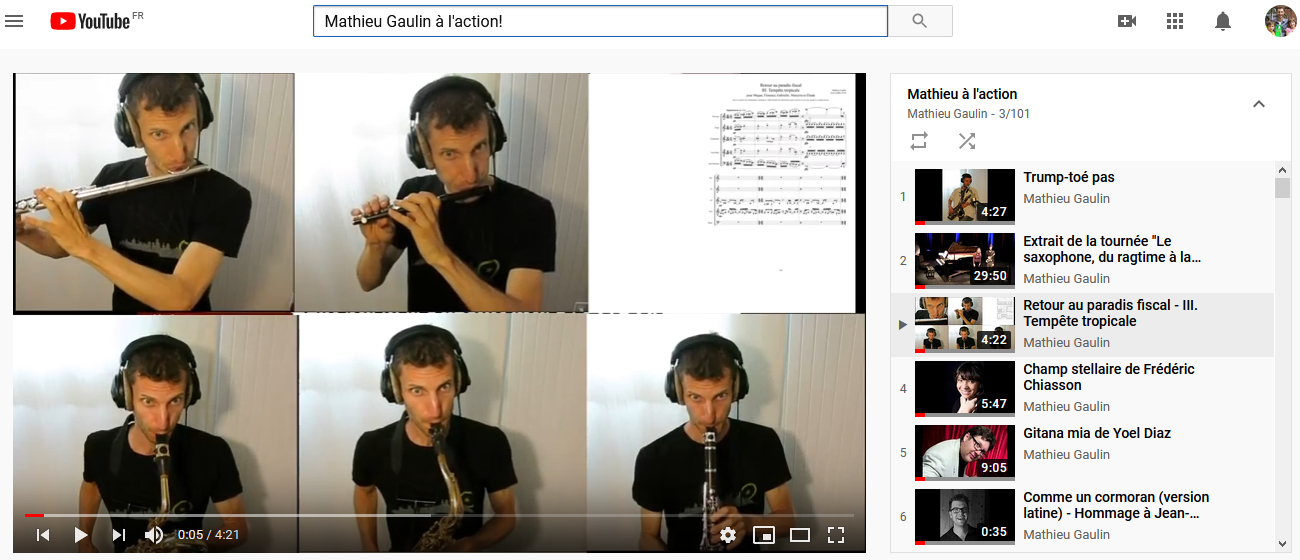
Task: Toggle theater mode view
Action: click(800, 535)
